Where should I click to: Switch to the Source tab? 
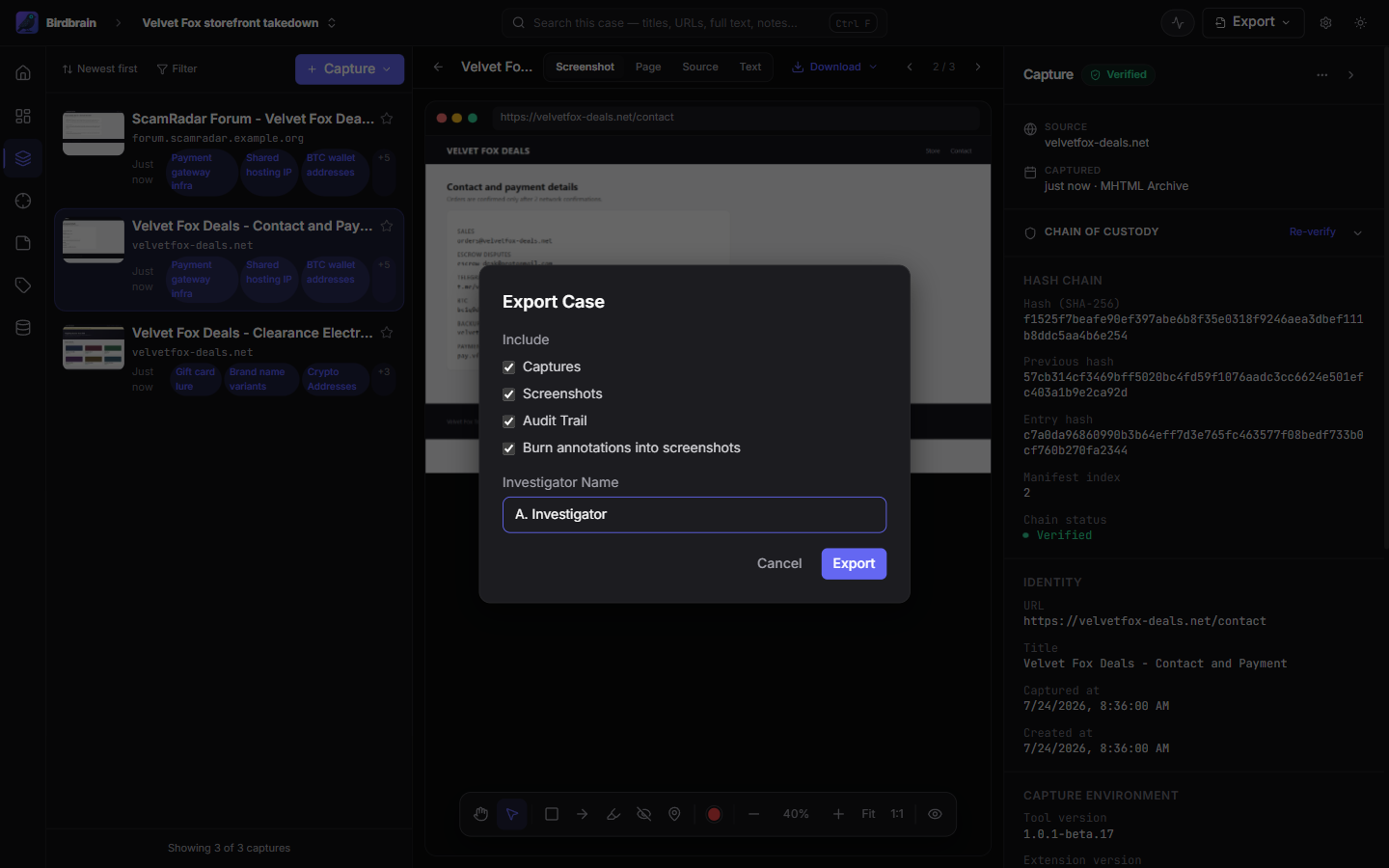(700, 67)
